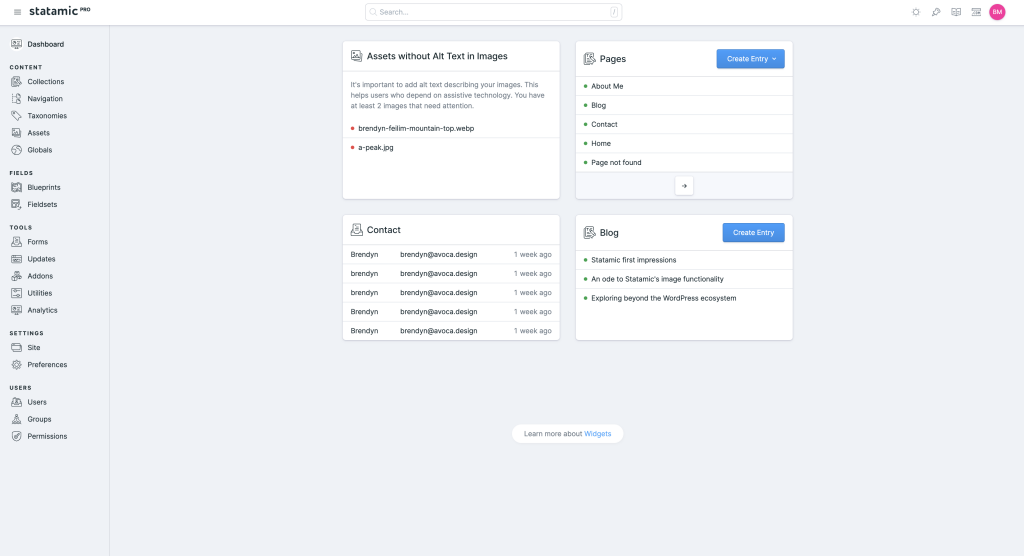Screen dimensions: 1024x556
Task: Toggle the sidebar with the hamburger icon
Action: [x=17, y=12]
